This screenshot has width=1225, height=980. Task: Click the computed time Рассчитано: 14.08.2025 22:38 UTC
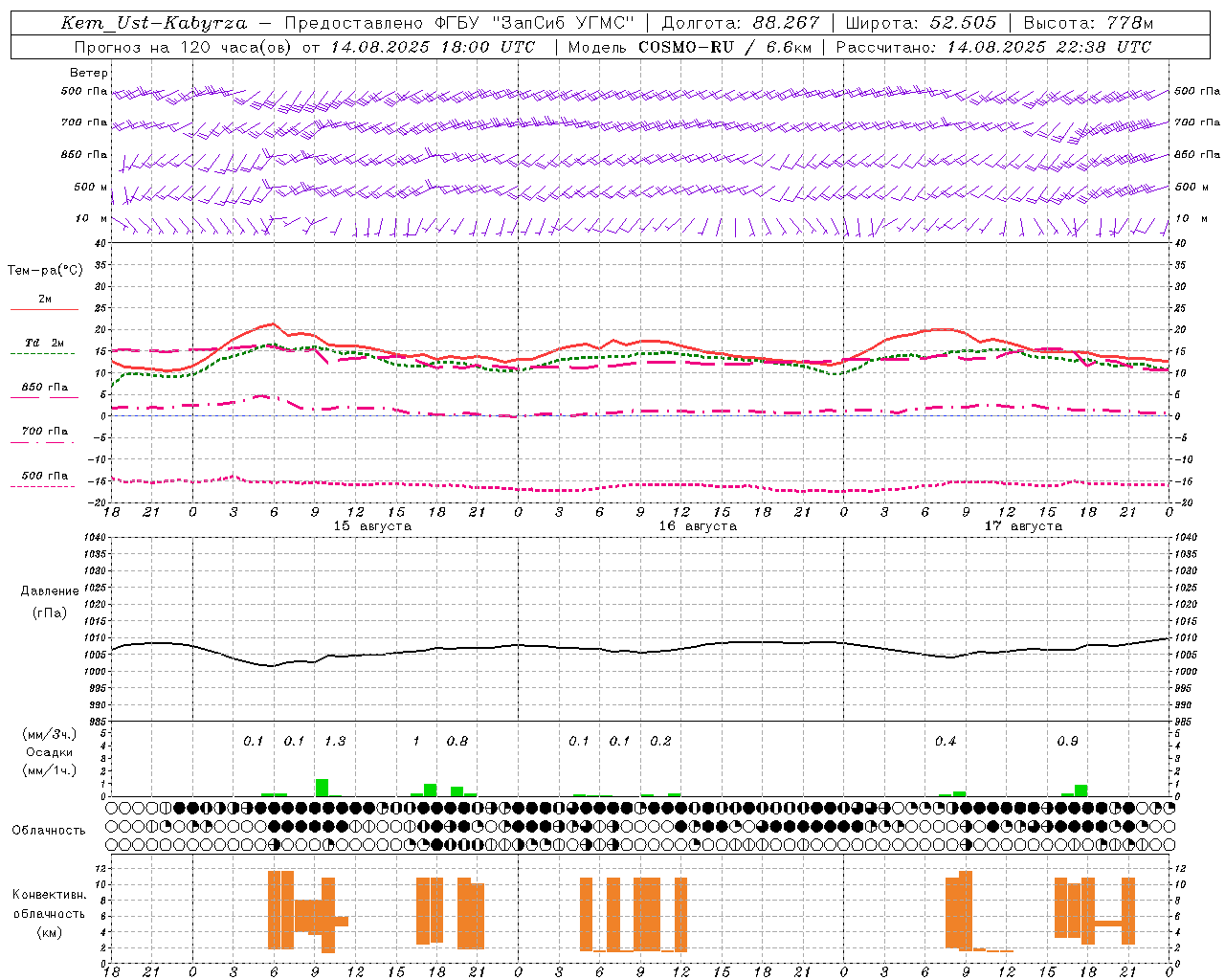pyautogui.click(x=993, y=47)
